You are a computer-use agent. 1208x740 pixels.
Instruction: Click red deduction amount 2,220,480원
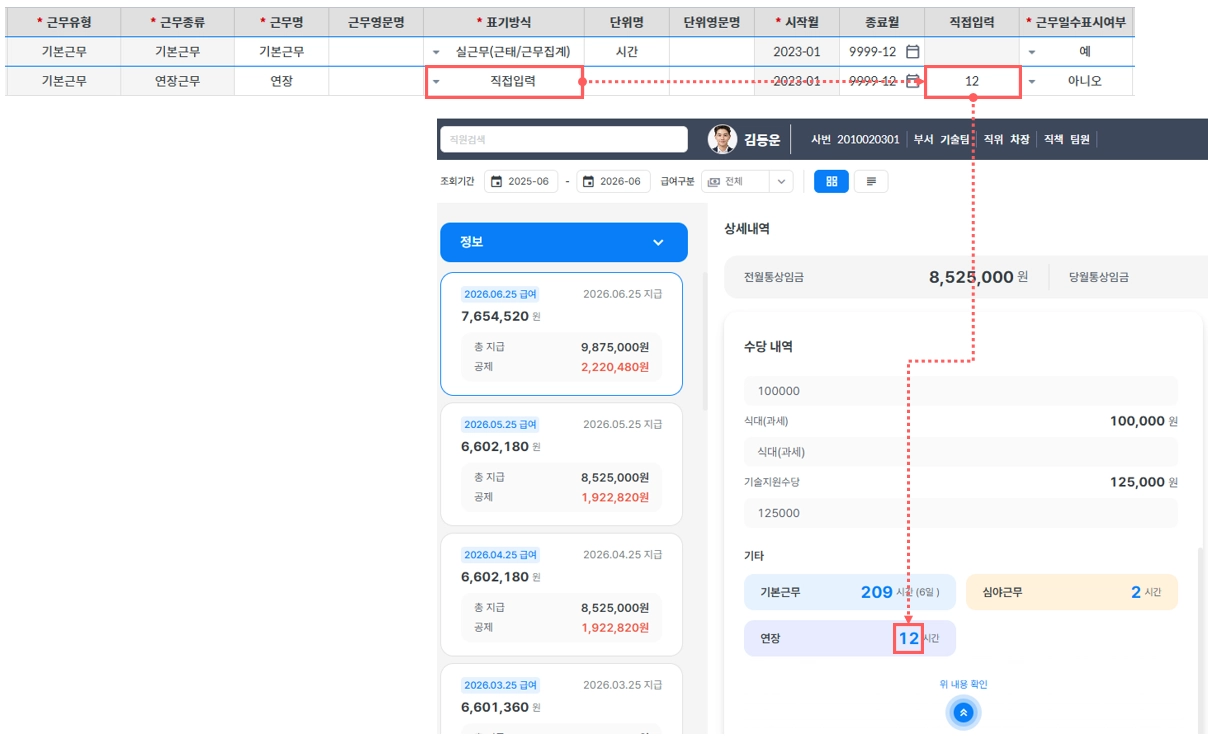(615, 367)
